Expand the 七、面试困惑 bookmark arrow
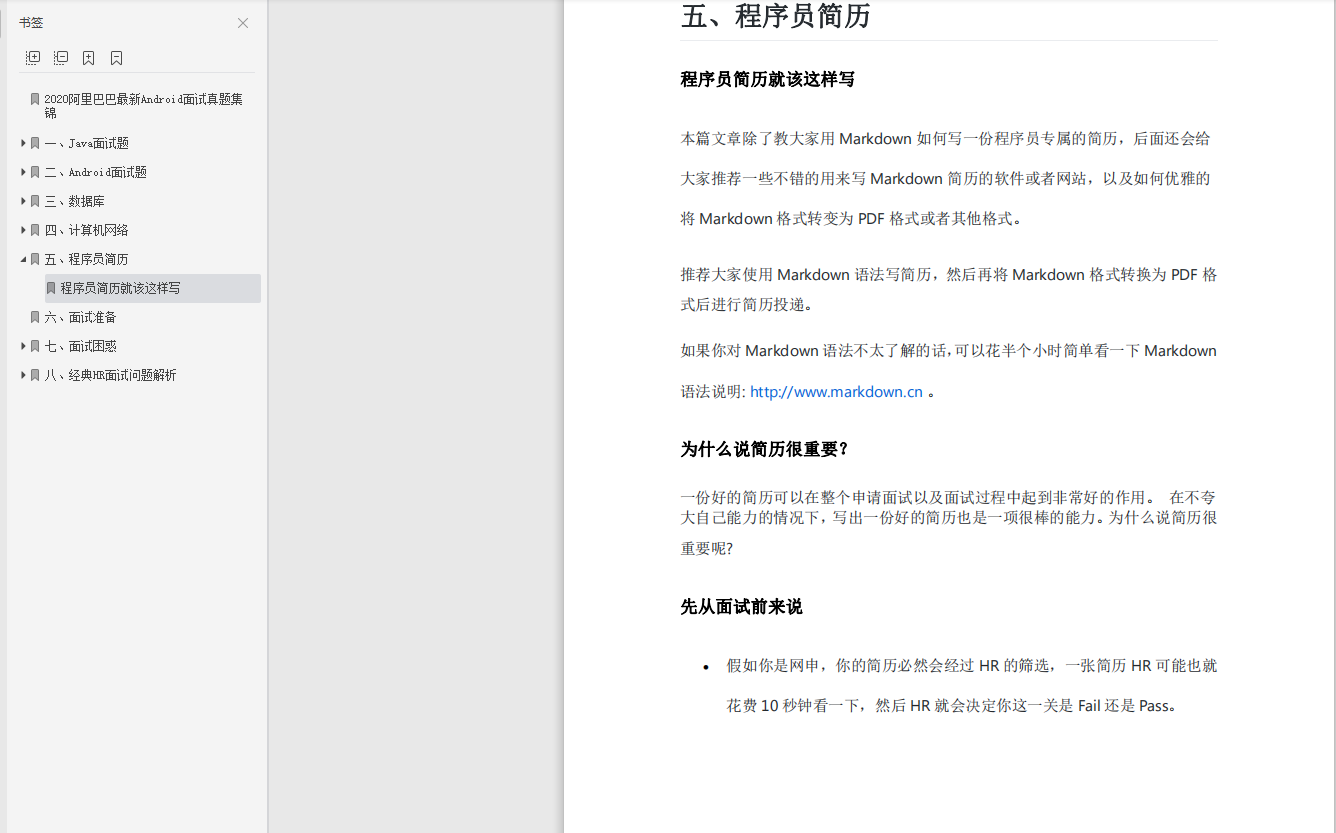Screen dimensions: 1336x833 tap(23, 346)
